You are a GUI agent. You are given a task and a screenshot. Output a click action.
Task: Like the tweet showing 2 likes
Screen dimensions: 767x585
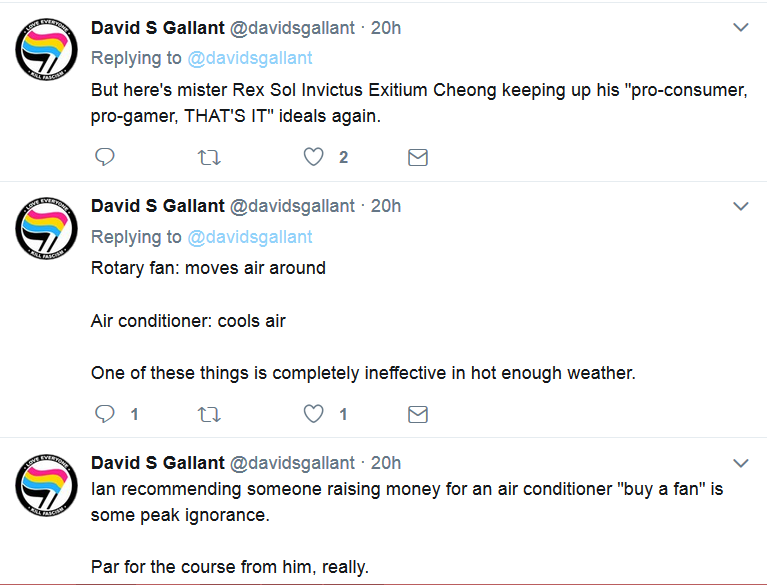[x=314, y=157]
